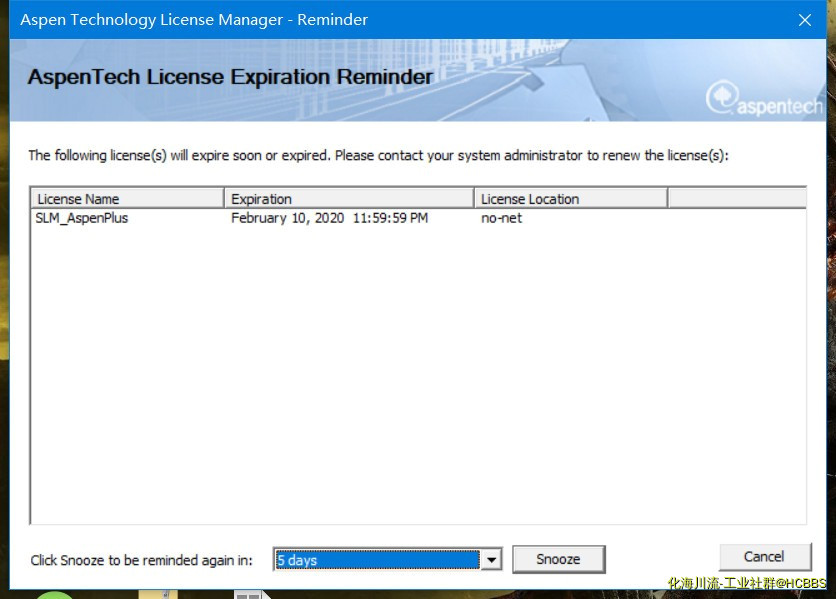Sort by Expiration column header
This screenshot has height=599, width=836.
pos(349,198)
